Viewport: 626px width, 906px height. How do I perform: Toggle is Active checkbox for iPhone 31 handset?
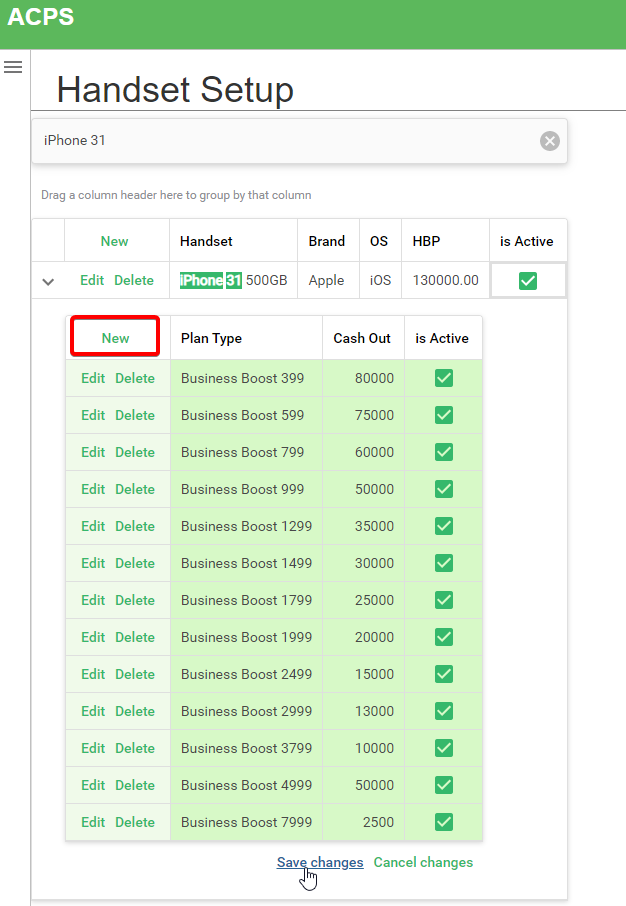[x=528, y=281]
